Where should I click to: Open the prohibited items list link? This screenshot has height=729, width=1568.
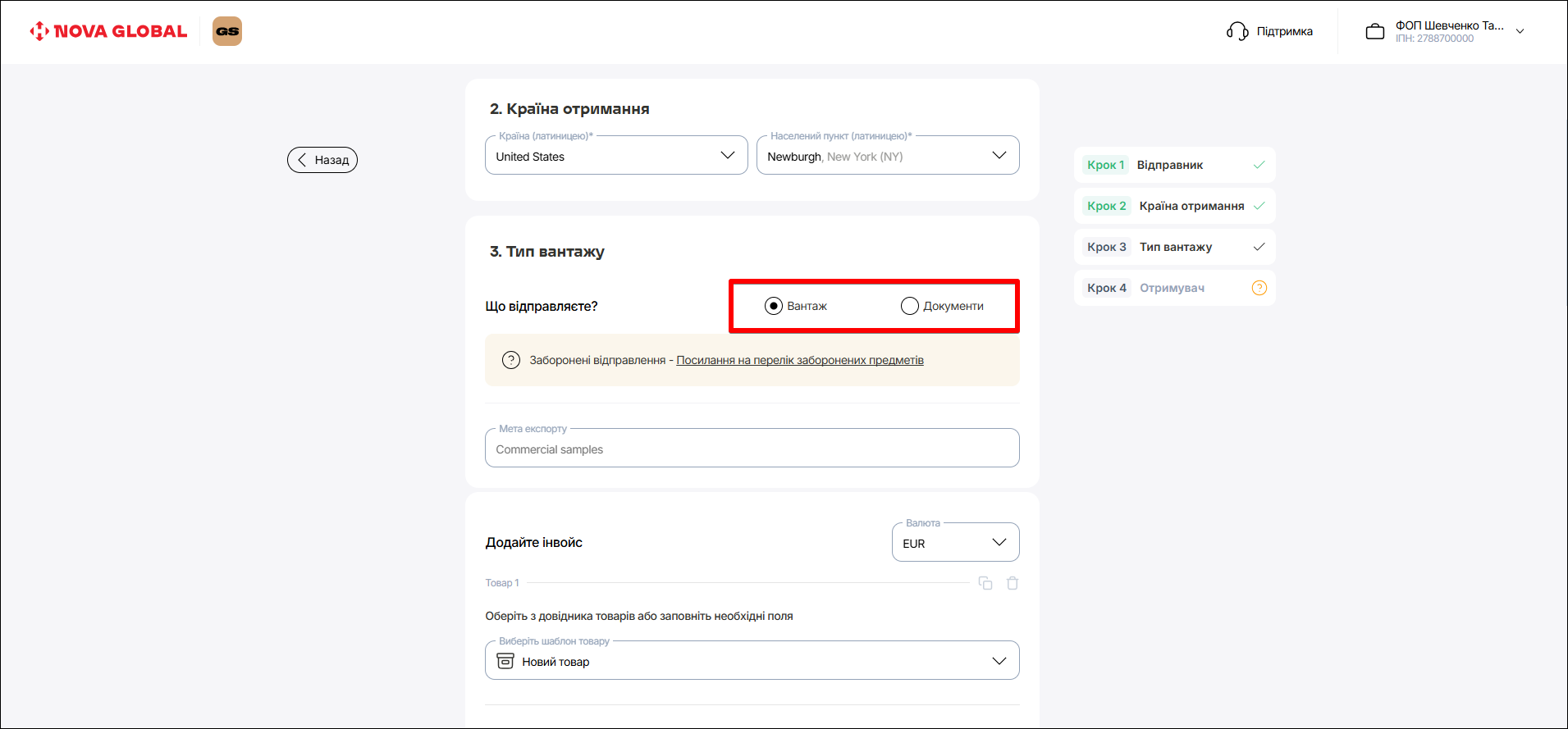coord(799,360)
